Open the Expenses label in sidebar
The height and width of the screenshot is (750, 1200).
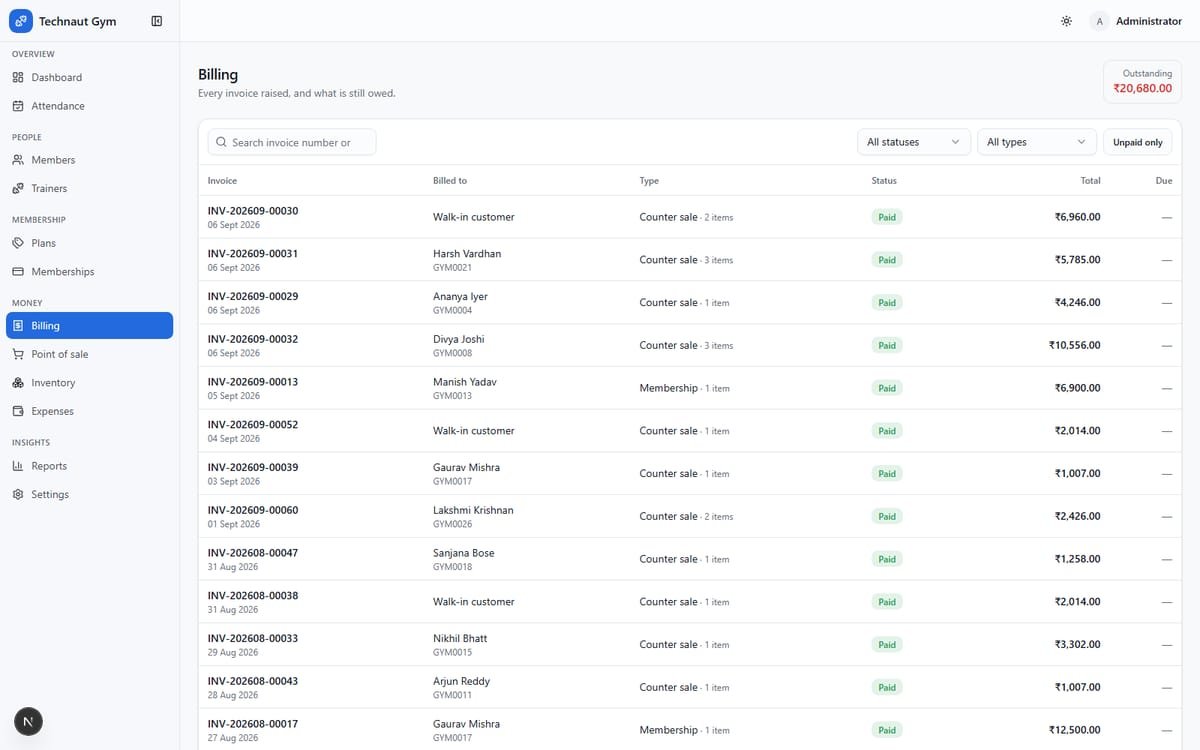tap(52, 411)
